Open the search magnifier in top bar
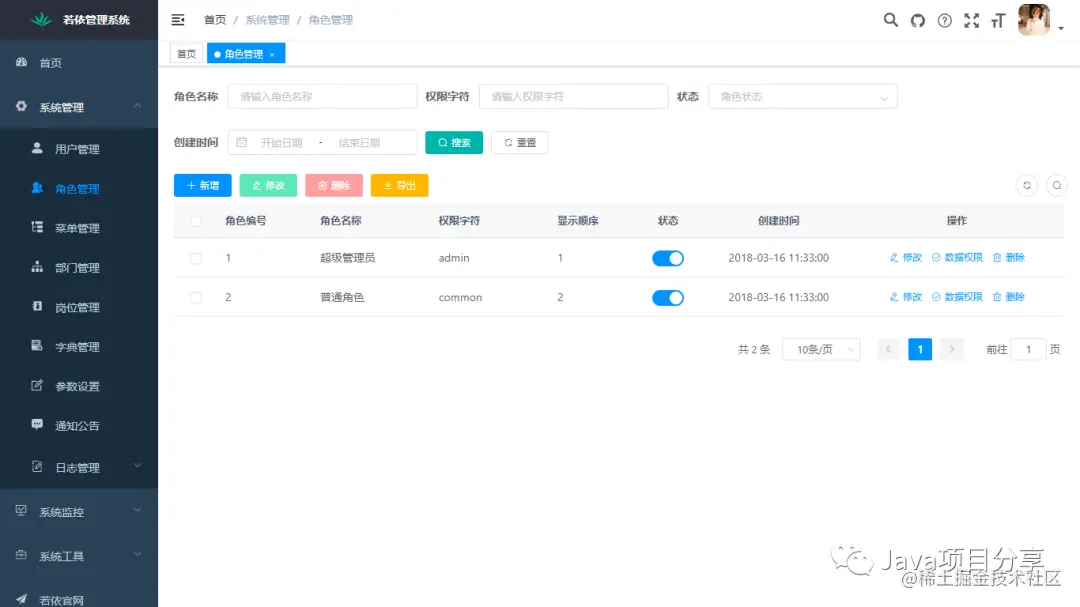This screenshot has width=1080, height=607. (891, 20)
